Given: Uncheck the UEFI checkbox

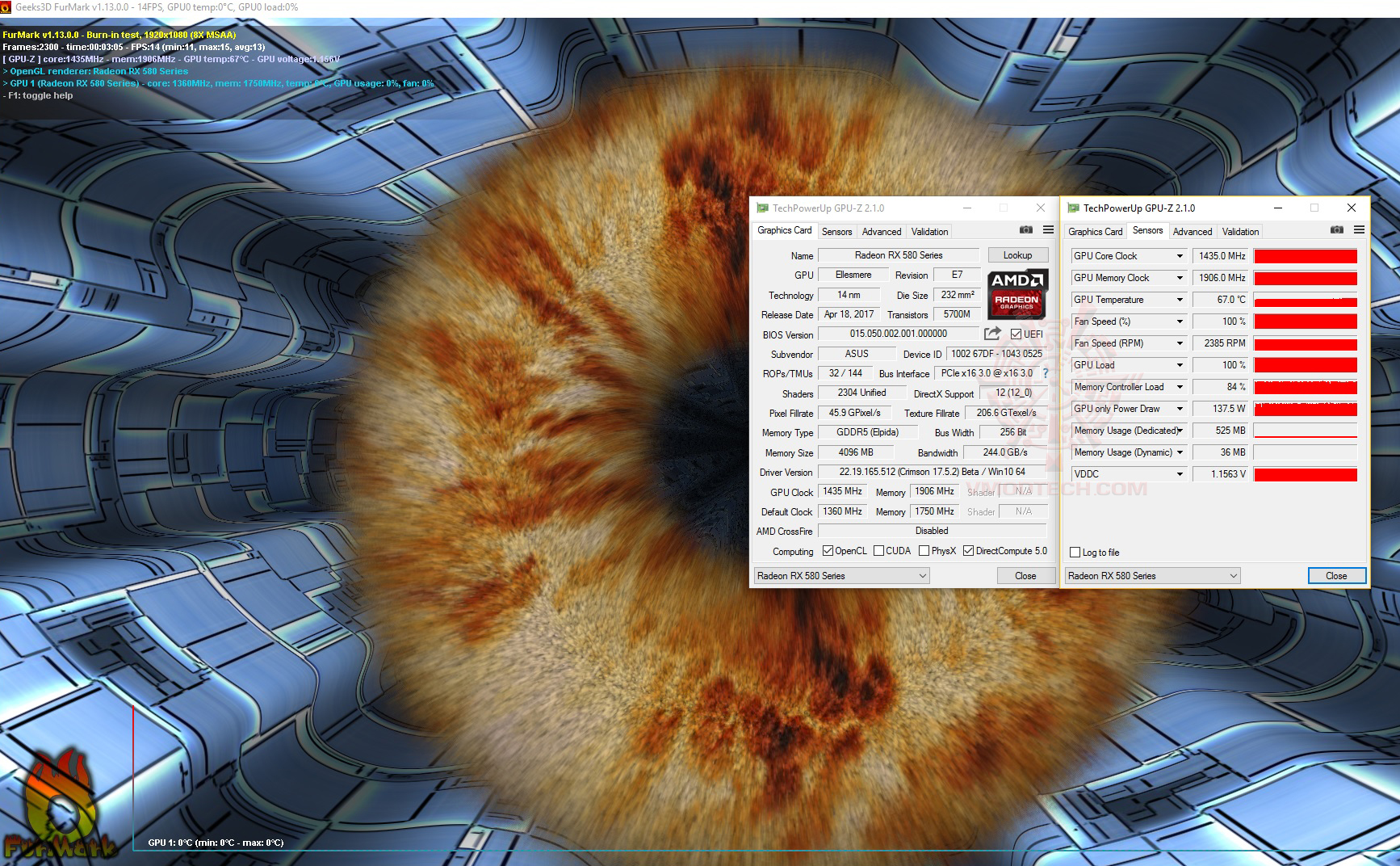Looking at the screenshot, I should (x=1016, y=334).
